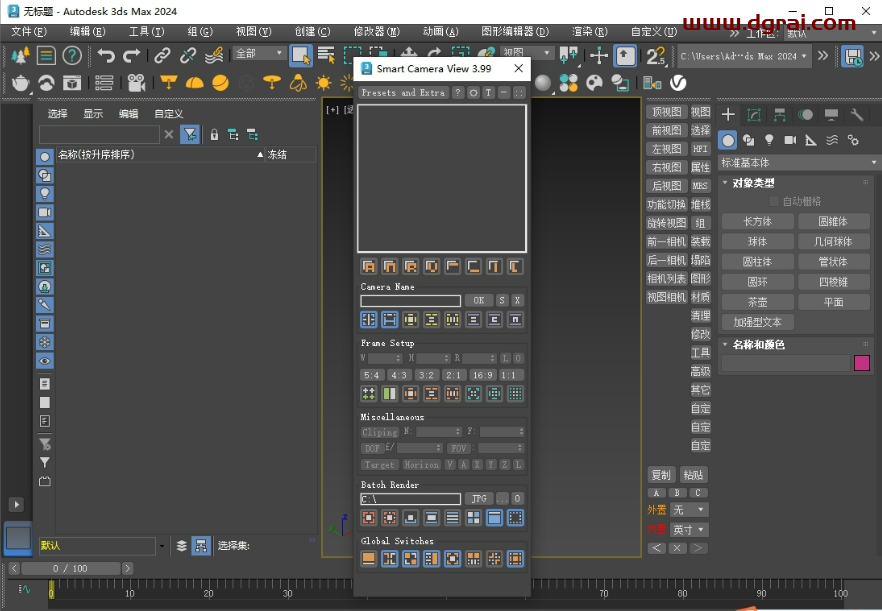
Task: Undo the last action in the main toolbar
Action: click(106, 55)
